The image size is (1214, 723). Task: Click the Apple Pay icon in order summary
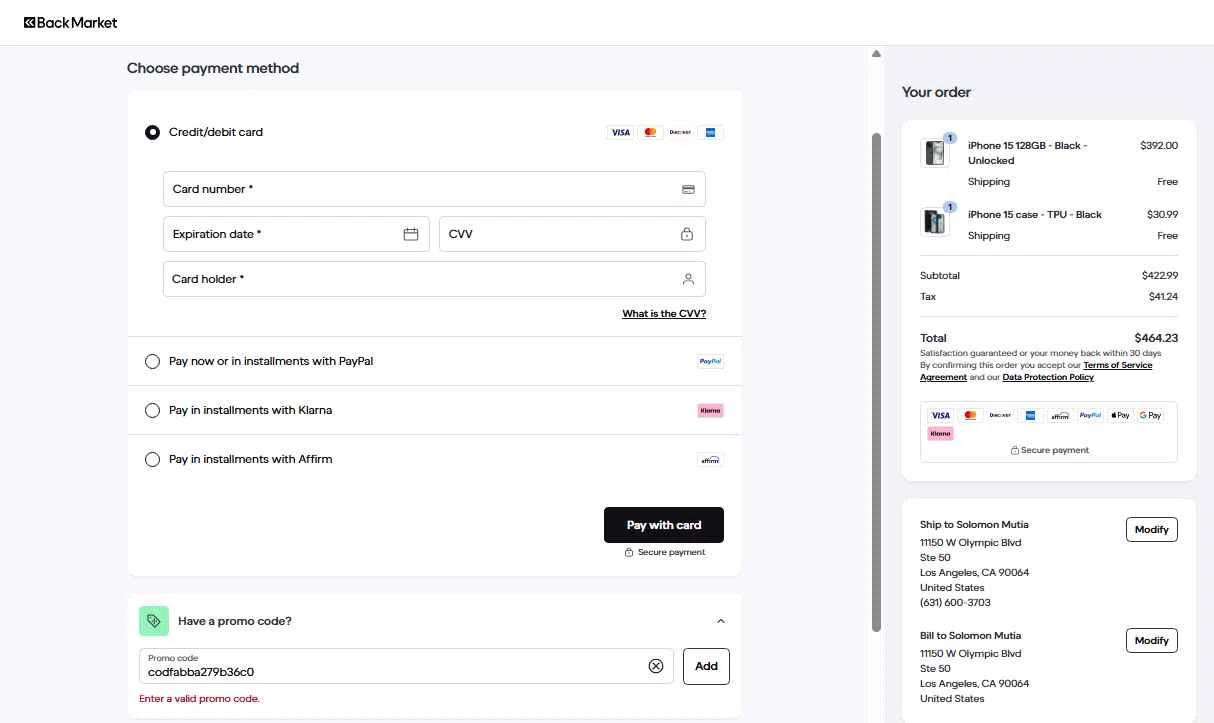click(x=1120, y=415)
